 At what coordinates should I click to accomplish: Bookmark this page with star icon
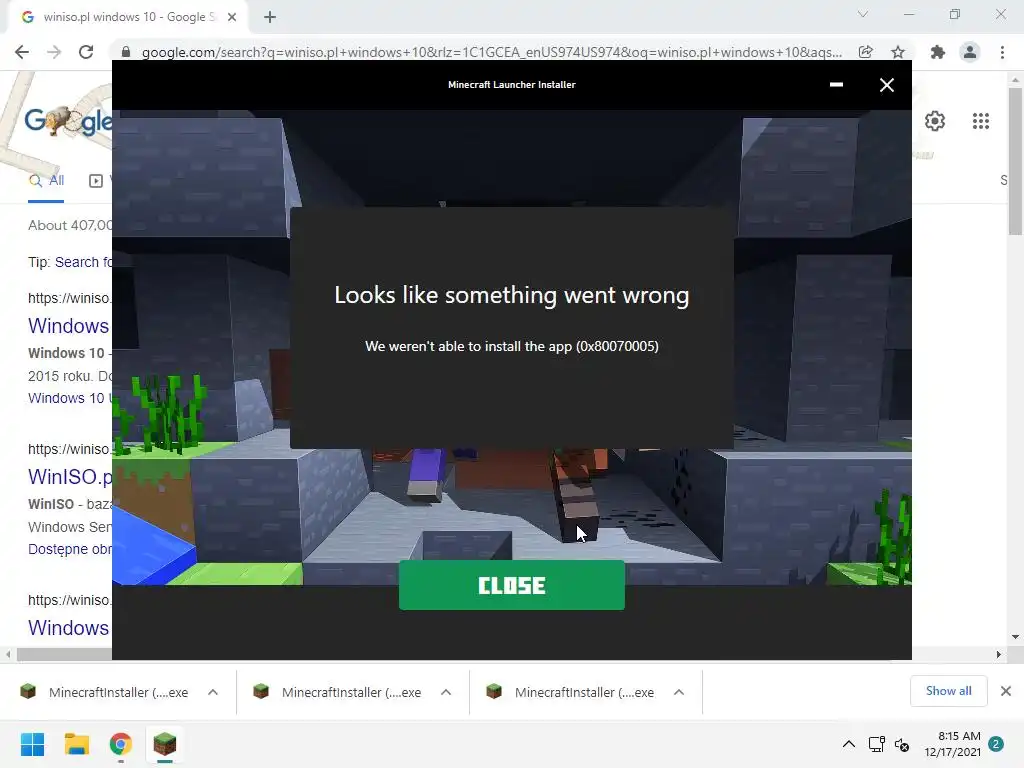coord(898,52)
